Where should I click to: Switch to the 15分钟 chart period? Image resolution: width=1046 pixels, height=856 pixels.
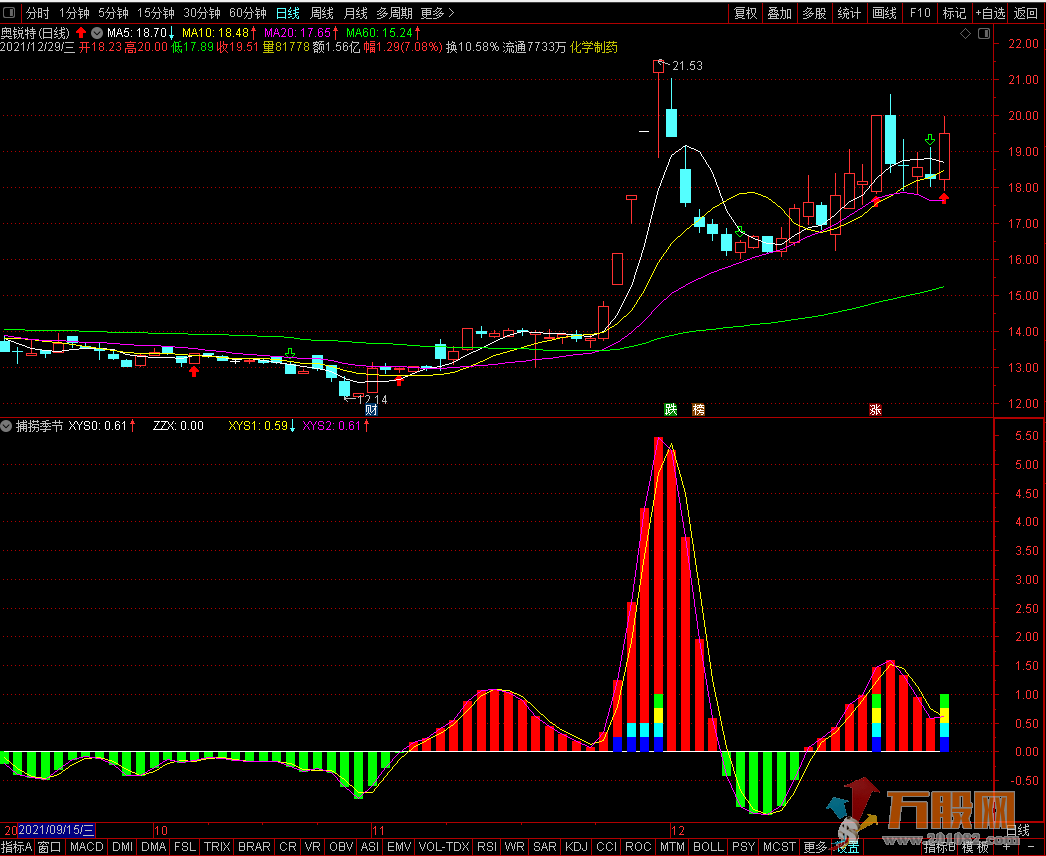pyautogui.click(x=156, y=13)
